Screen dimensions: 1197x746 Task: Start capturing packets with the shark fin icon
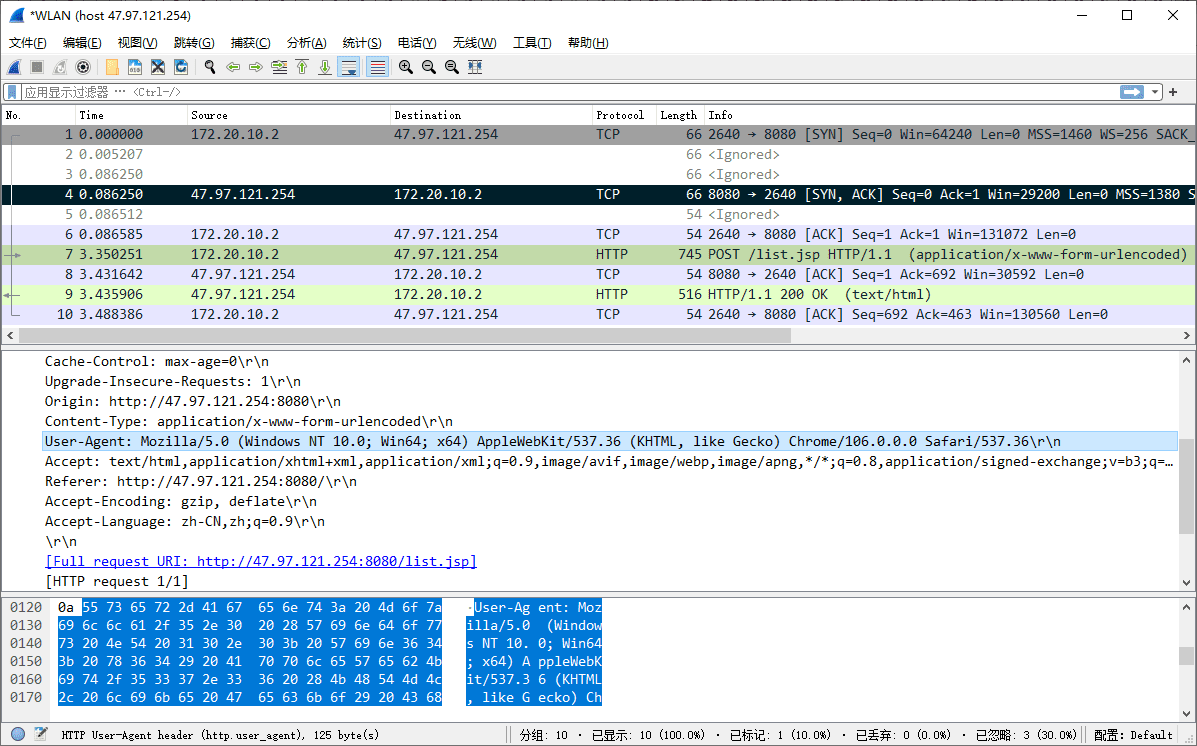14,67
